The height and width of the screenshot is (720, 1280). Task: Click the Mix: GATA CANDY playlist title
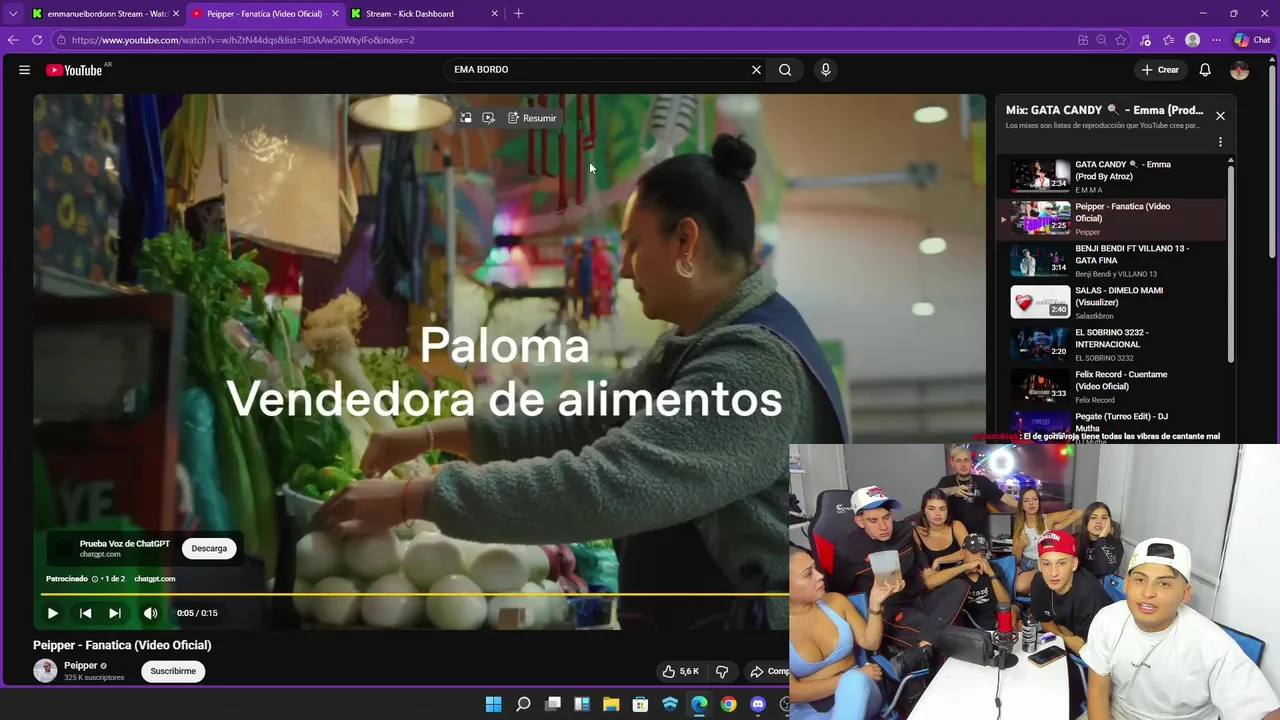[x=1104, y=110]
